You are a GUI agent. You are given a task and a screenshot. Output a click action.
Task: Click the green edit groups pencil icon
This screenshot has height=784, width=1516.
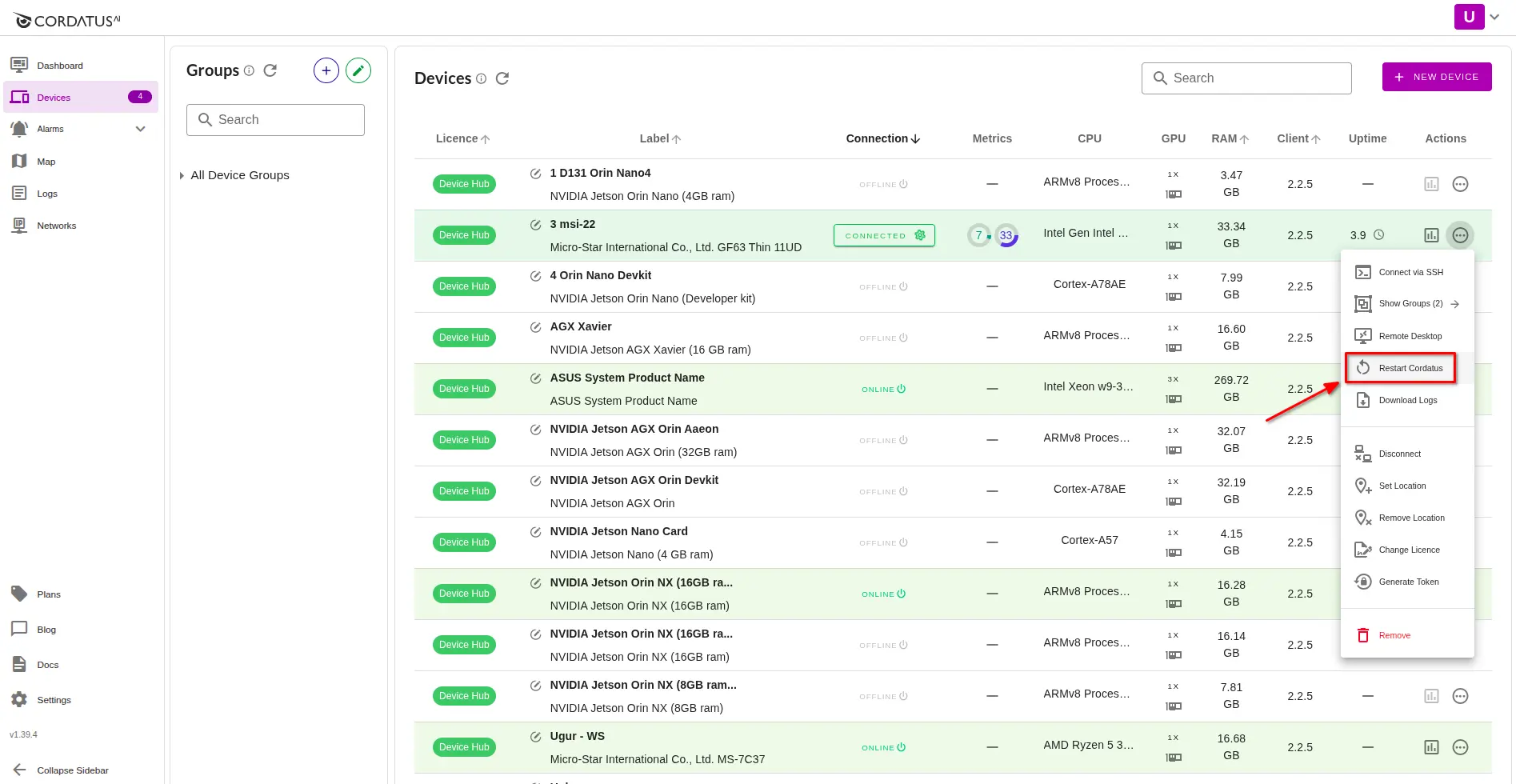[358, 70]
